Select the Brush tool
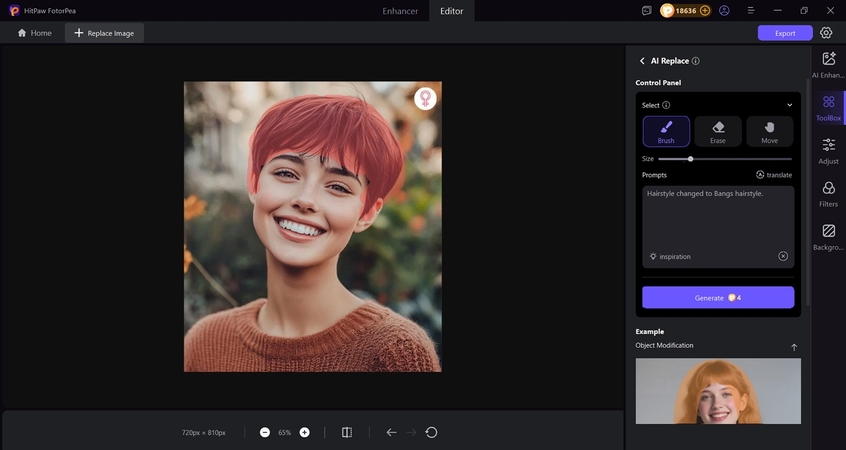This screenshot has width=846, height=450. point(666,131)
